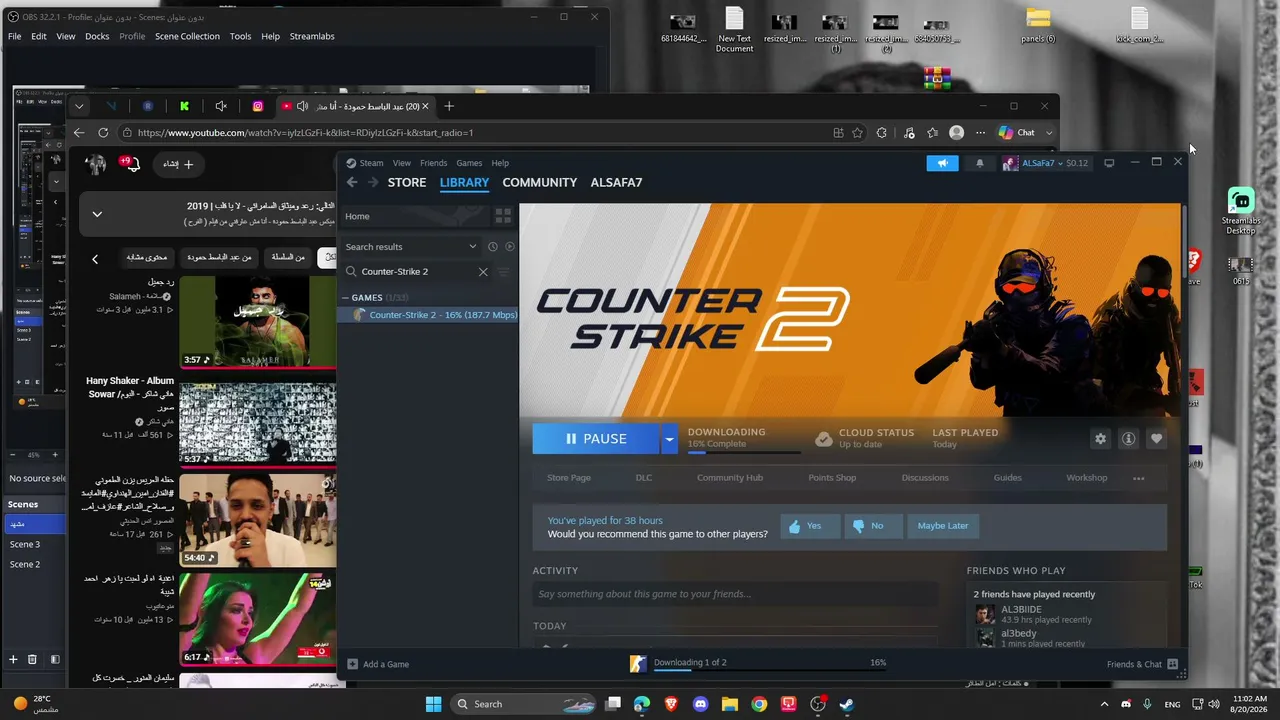Click the 16% Complete download progress bar
Viewport: 1280px width, 720px height.
tap(744, 452)
